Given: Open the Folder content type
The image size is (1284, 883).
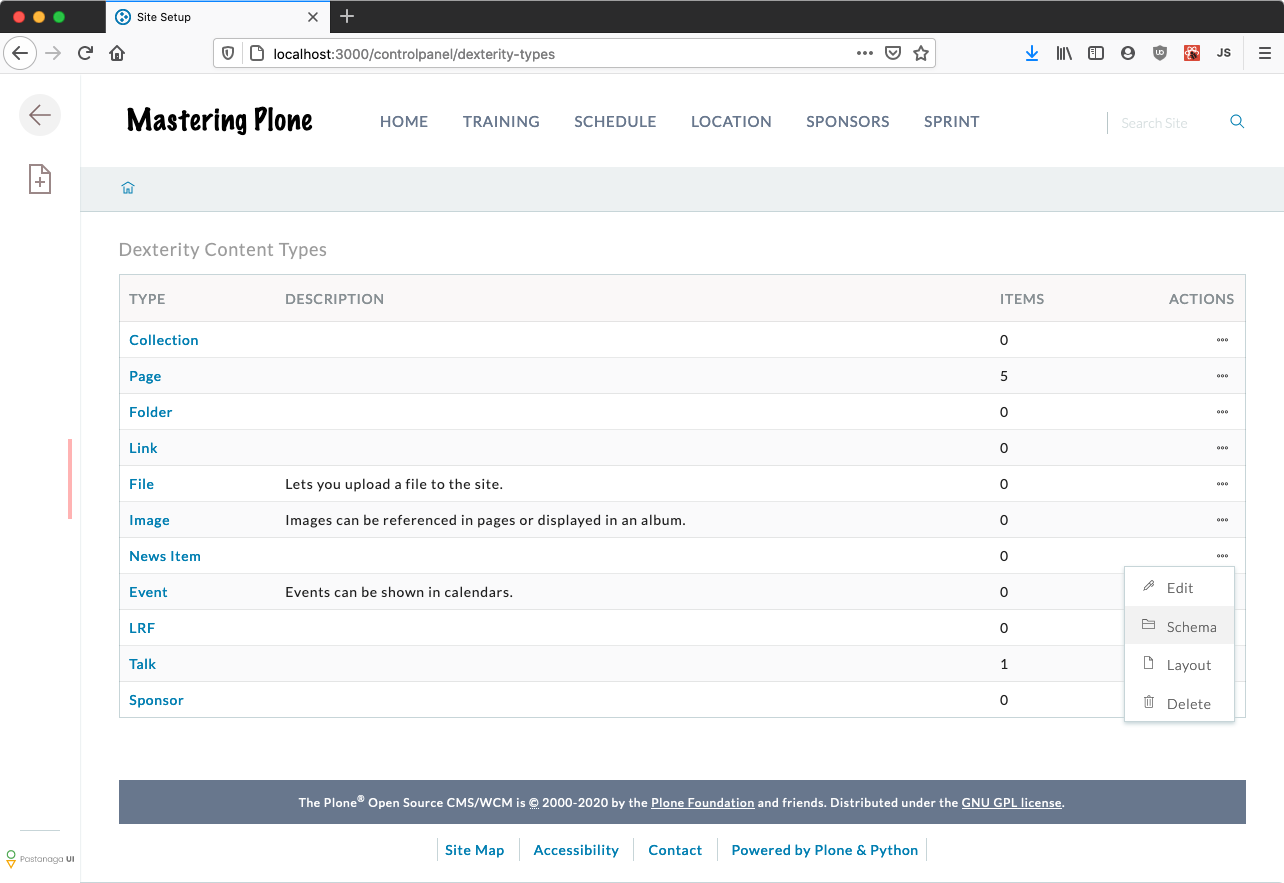Looking at the screenshot, I should pos(151,412).
